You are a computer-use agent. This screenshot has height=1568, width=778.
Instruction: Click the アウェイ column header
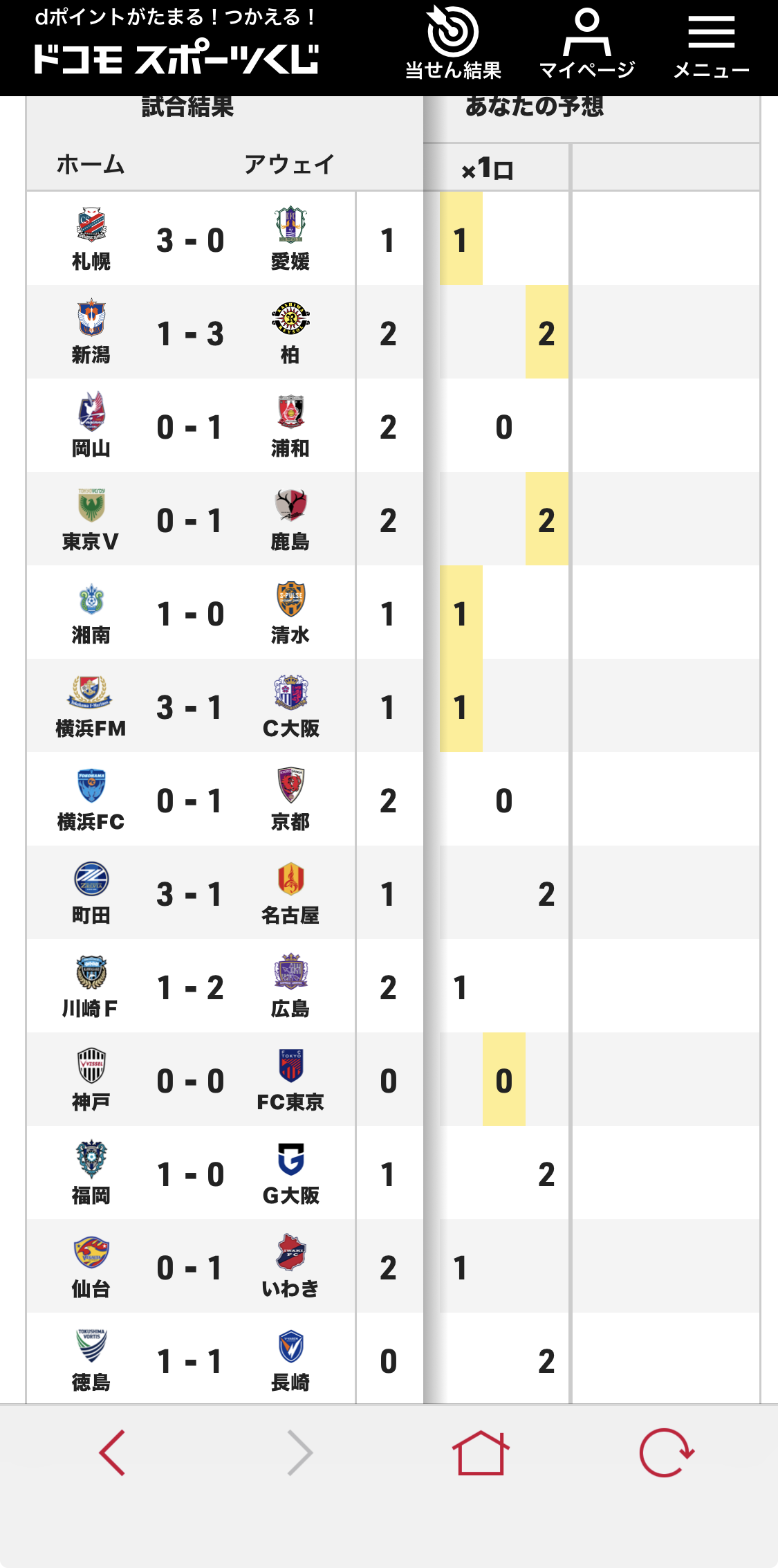coord(289,165)
